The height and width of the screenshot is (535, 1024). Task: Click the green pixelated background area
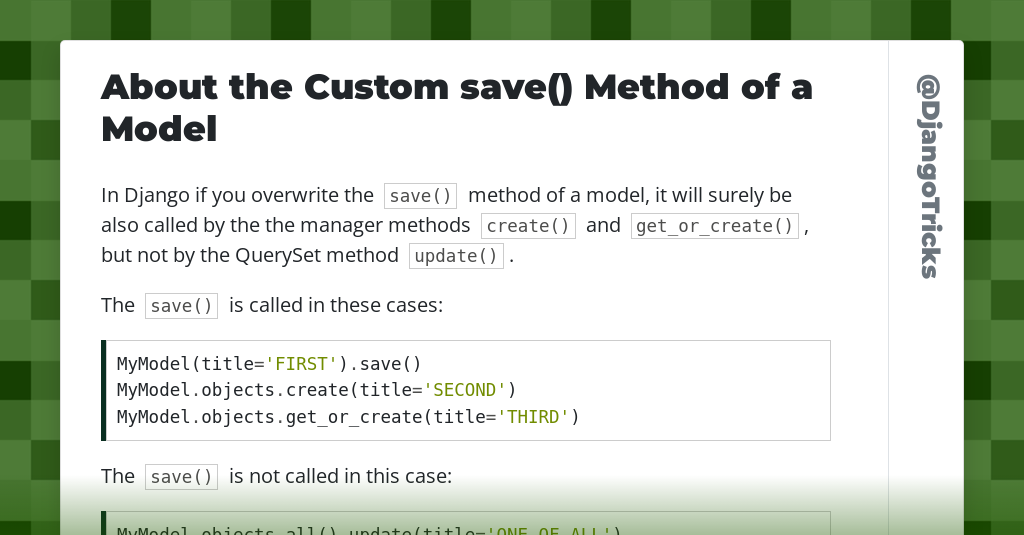pyautogui.click(x=29, y=261)
